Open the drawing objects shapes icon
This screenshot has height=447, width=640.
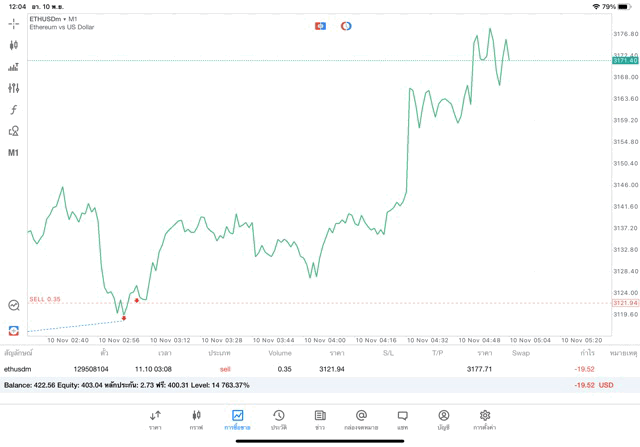click(x=13, y=131)
